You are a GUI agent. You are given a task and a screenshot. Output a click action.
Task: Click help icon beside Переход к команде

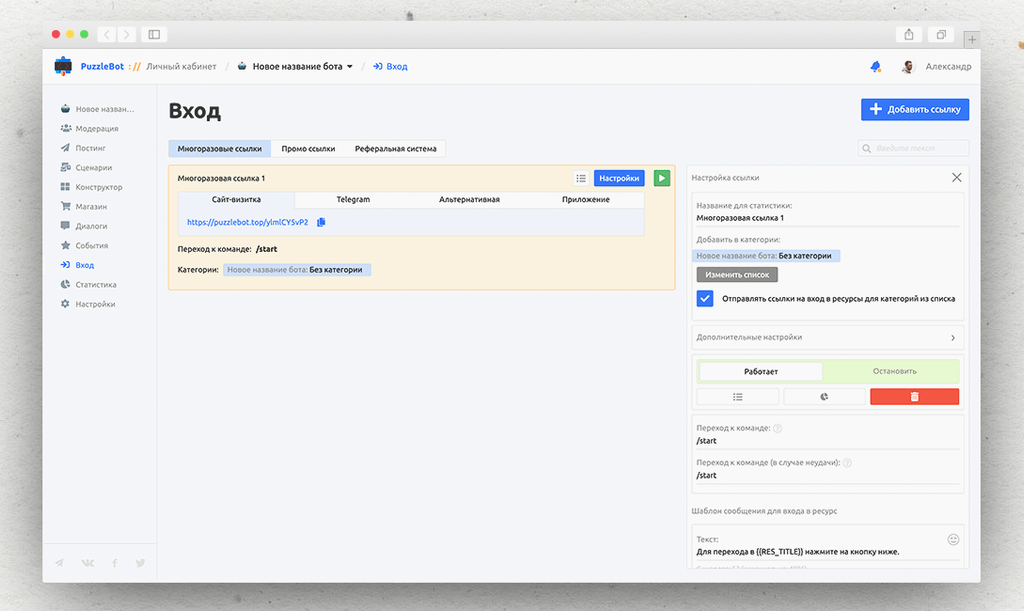(x=777, y=429)
